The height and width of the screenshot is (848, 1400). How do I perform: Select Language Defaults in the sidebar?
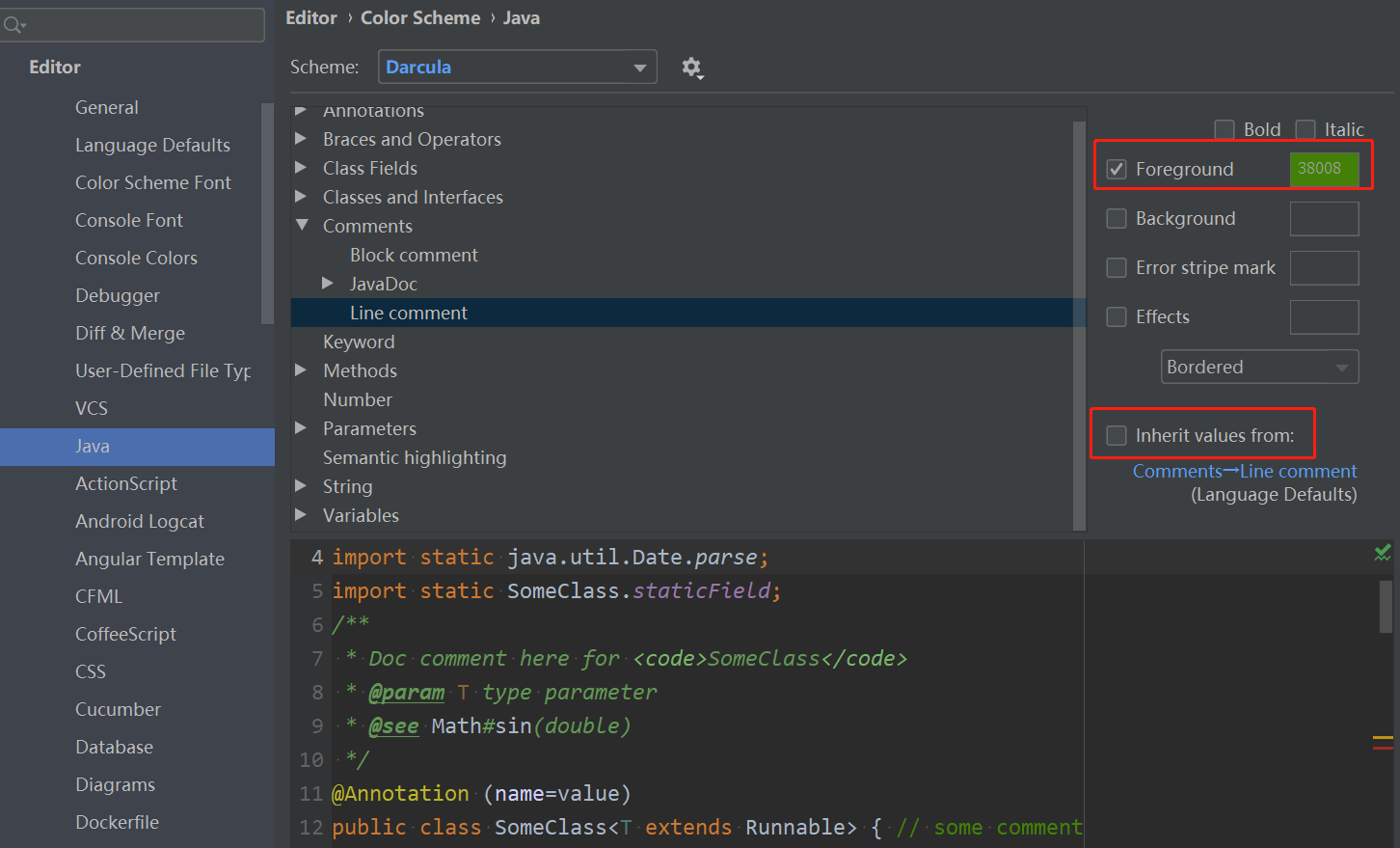coord(152,145)
